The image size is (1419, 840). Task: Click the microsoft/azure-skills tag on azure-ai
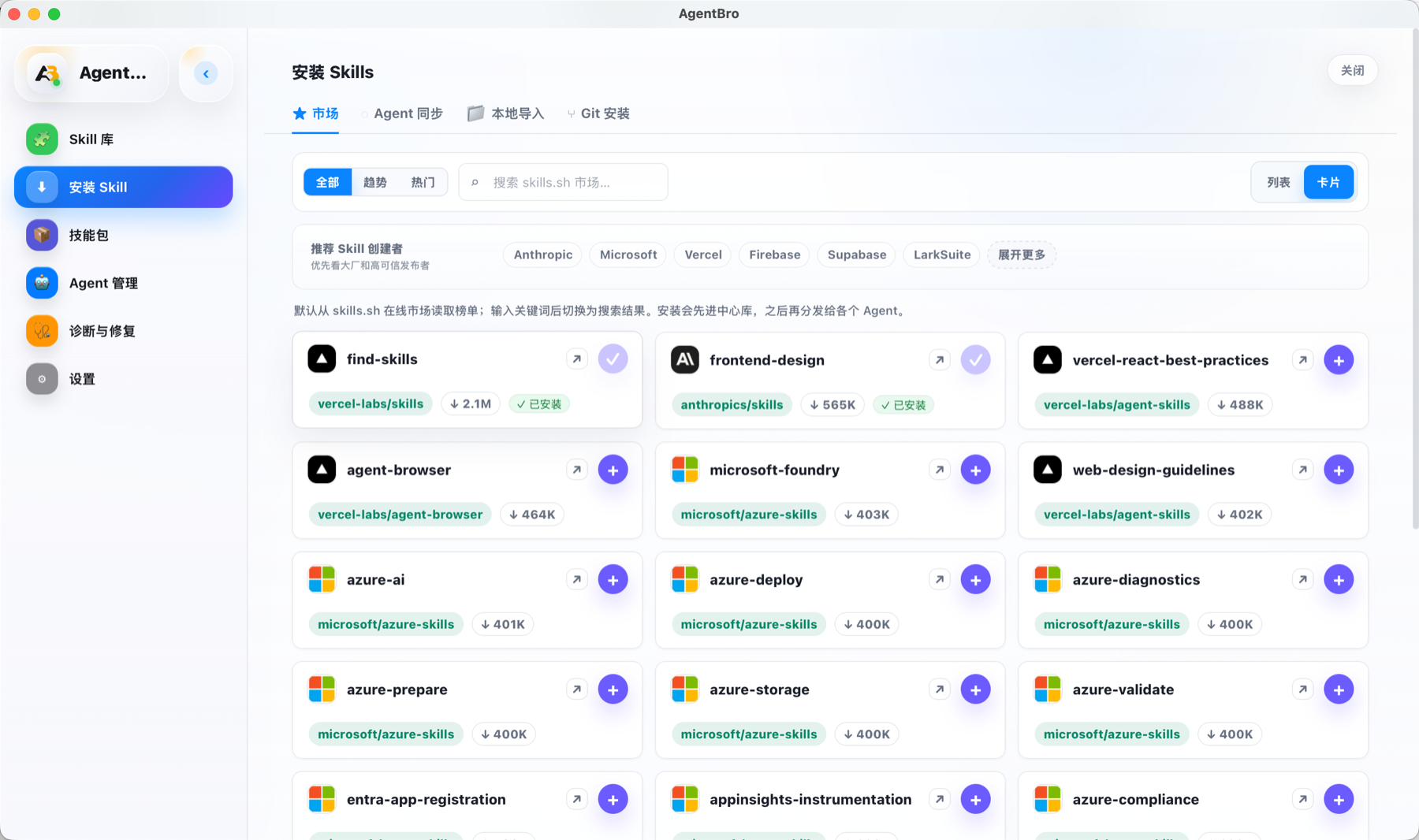click(x=385, y=624)
